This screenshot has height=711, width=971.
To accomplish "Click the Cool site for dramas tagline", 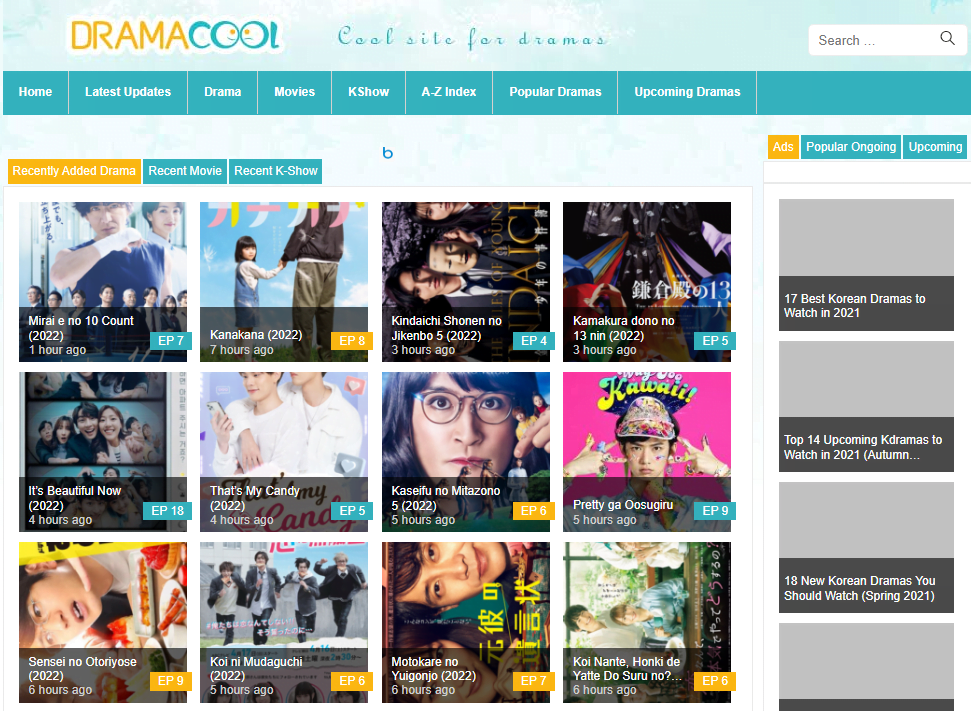I will point(472,37).
